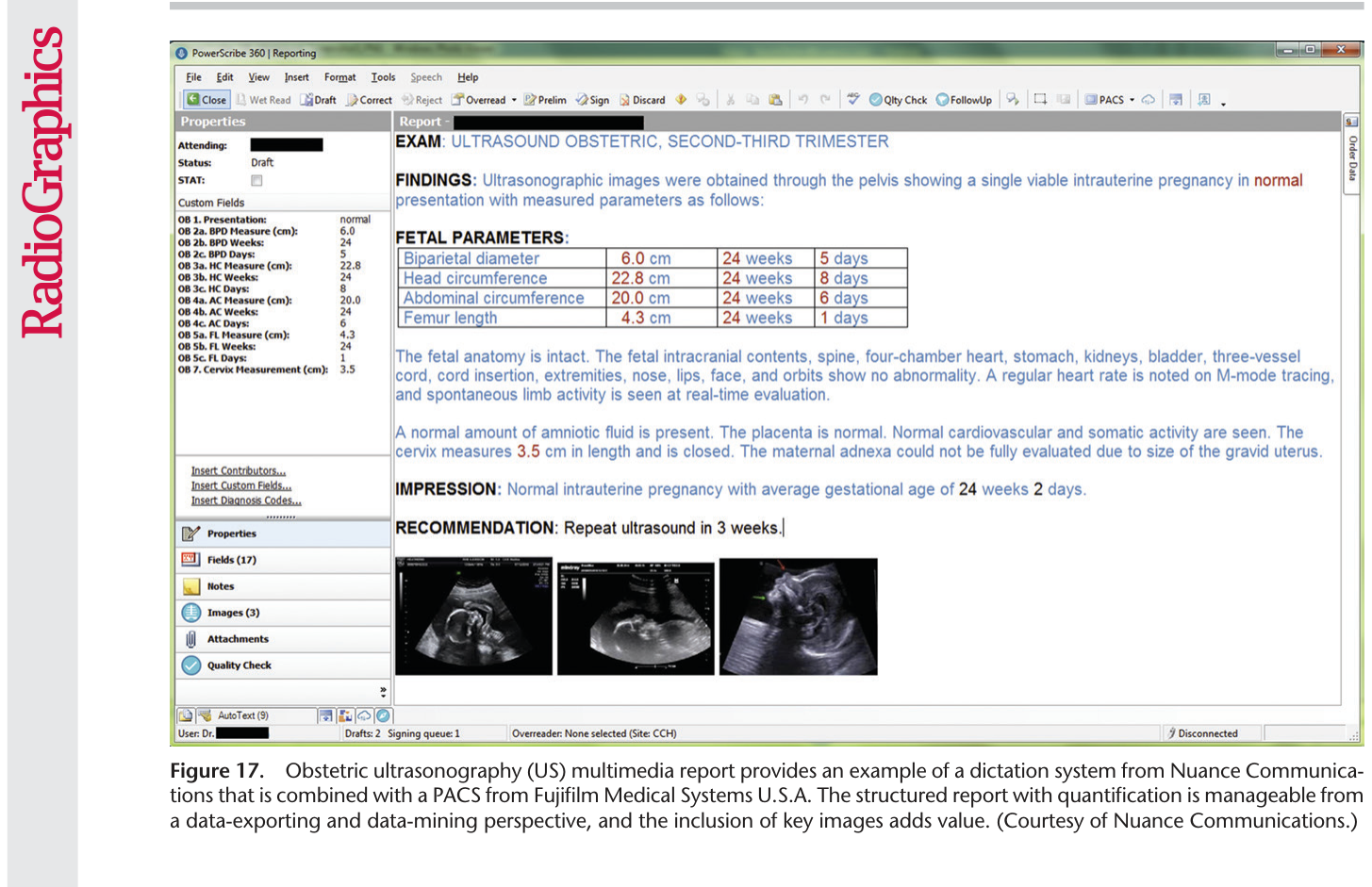Select the middle ultrasound thumbnail
Screen dimensions: 1372x887
pos(636,616)
